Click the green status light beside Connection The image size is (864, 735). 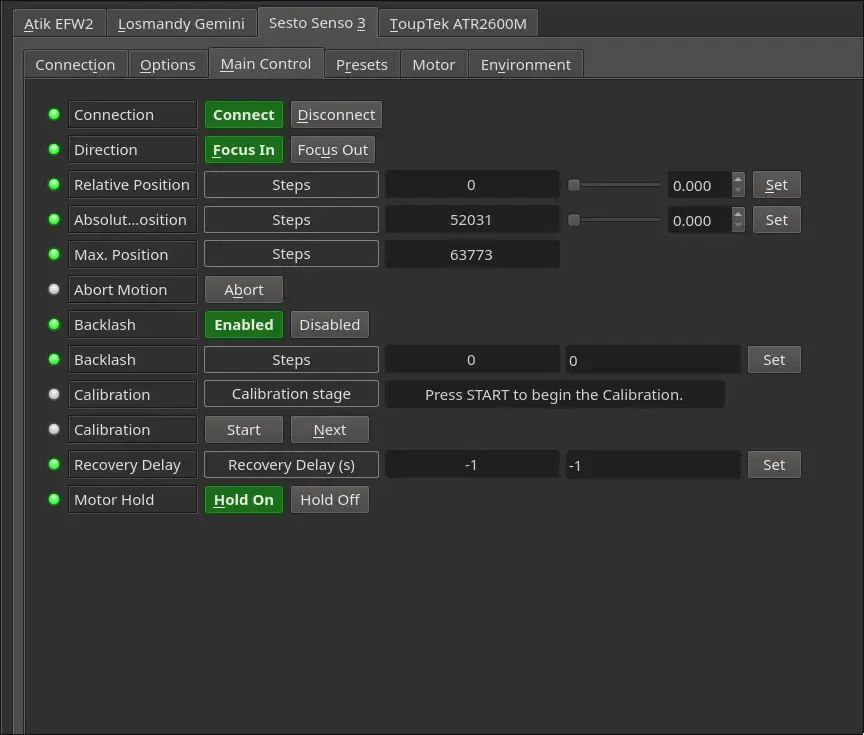(54, 114)
